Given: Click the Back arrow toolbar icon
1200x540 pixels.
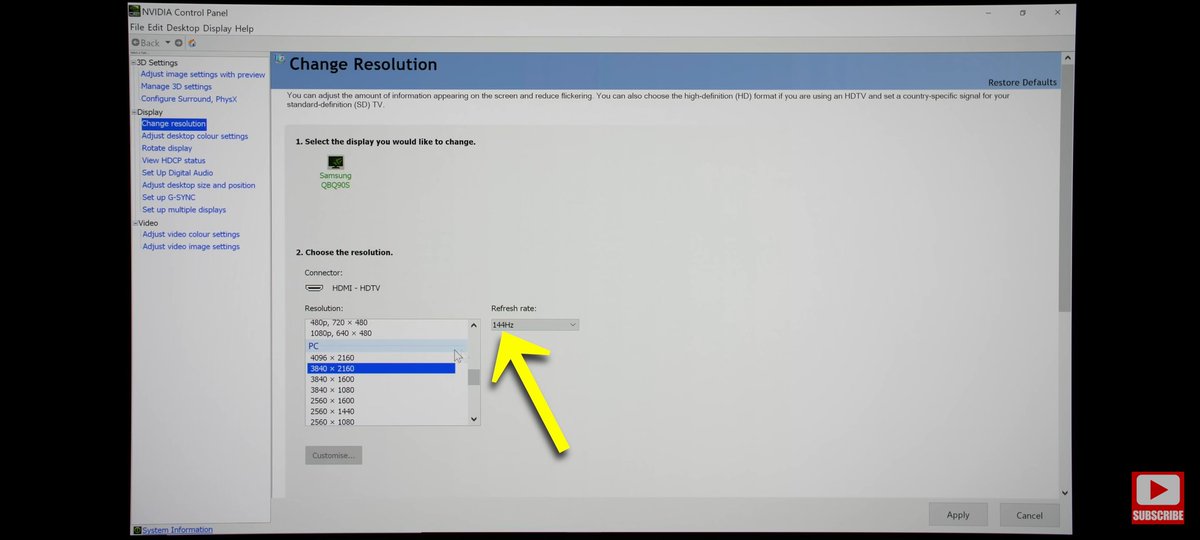Looking at the screenshot, I should 135,43.
